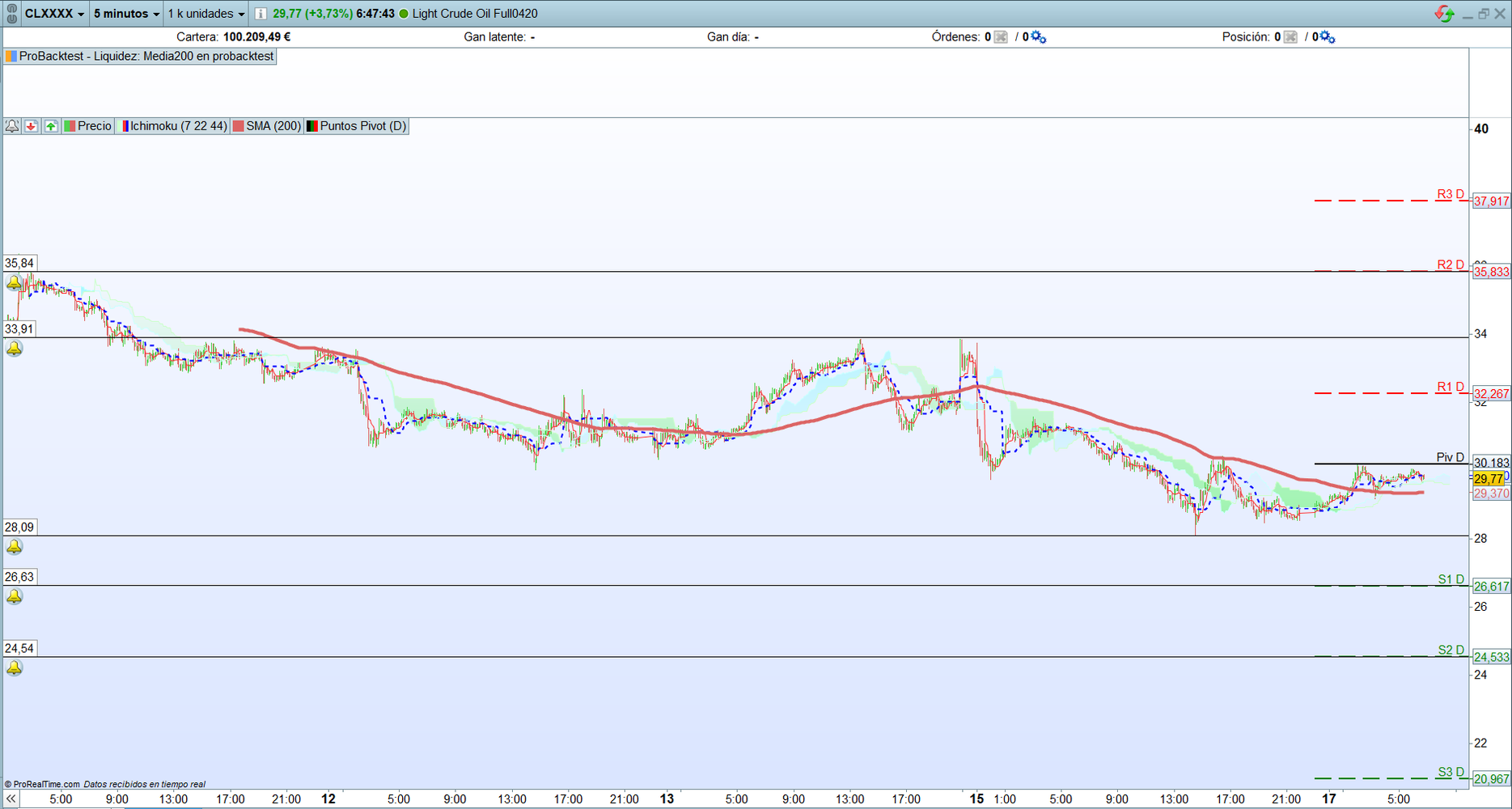Create an alert using the bell icon

12,125
